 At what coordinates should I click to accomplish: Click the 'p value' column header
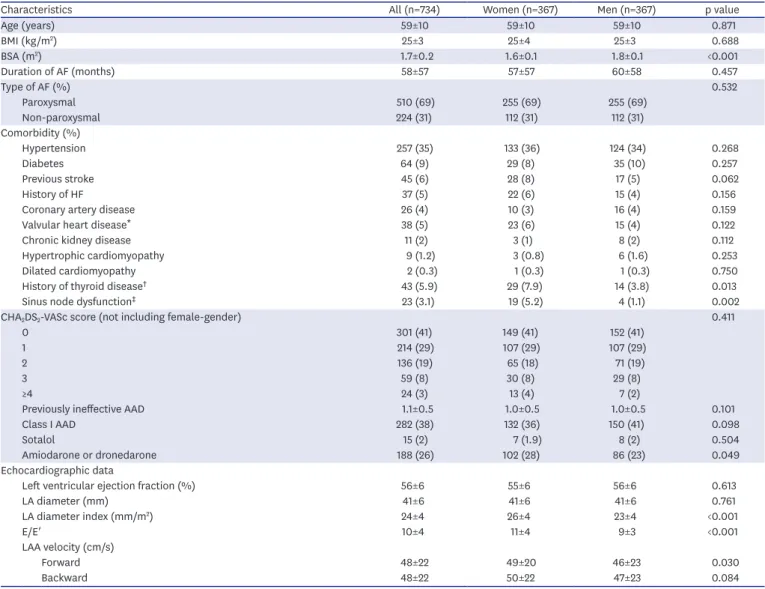(x=722, y=10)
